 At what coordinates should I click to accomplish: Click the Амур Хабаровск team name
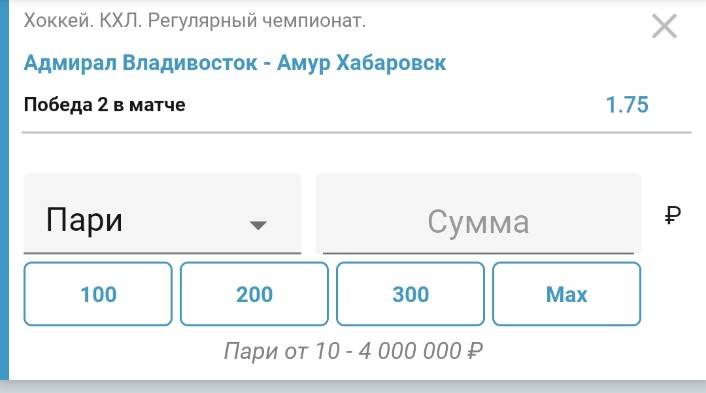click(x=362, y=63)
